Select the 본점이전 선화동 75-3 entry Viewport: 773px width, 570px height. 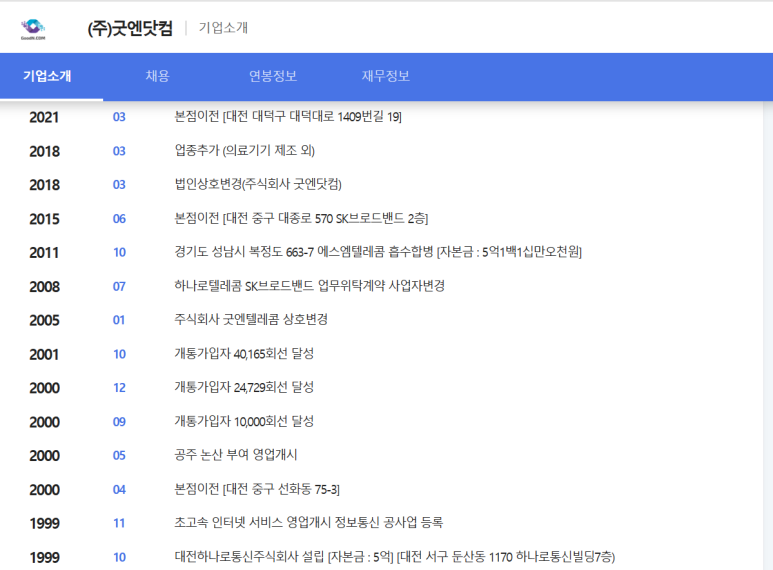coord(257,489)
